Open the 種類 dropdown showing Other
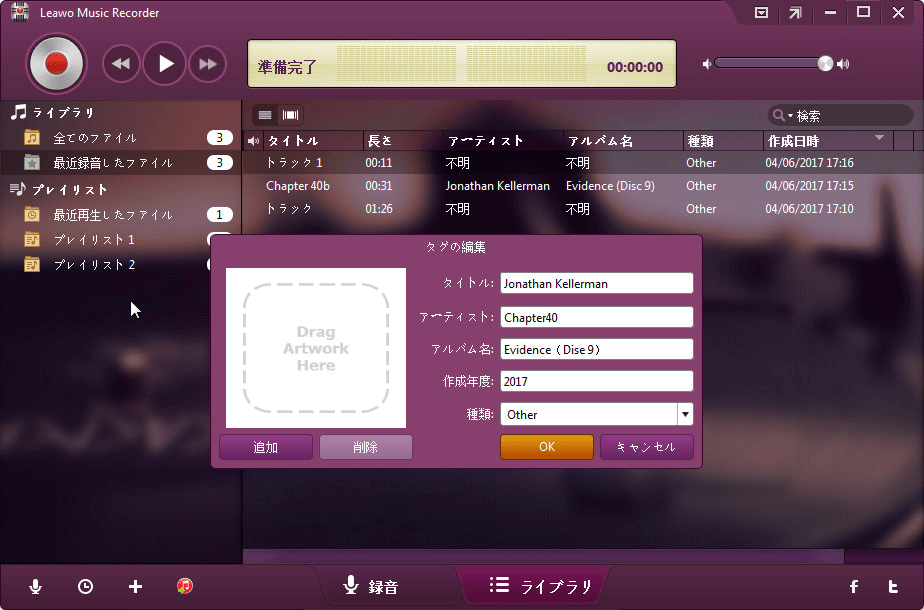 (686, 413)
